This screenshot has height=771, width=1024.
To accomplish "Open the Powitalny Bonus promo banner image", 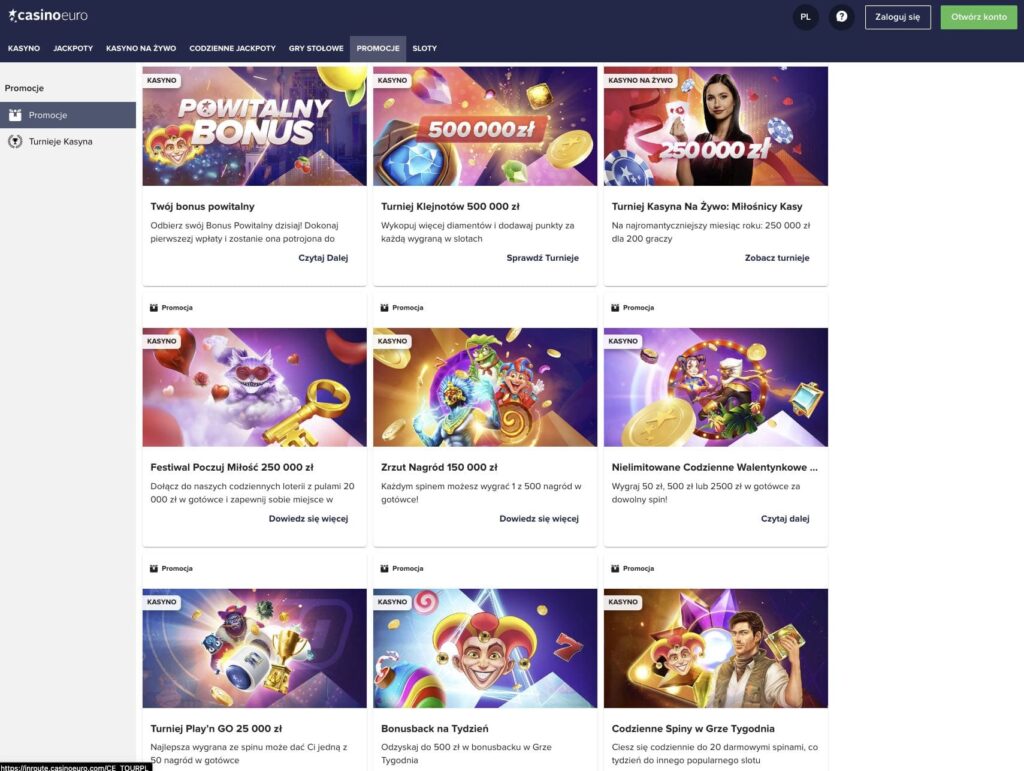I will pos(253,125).
